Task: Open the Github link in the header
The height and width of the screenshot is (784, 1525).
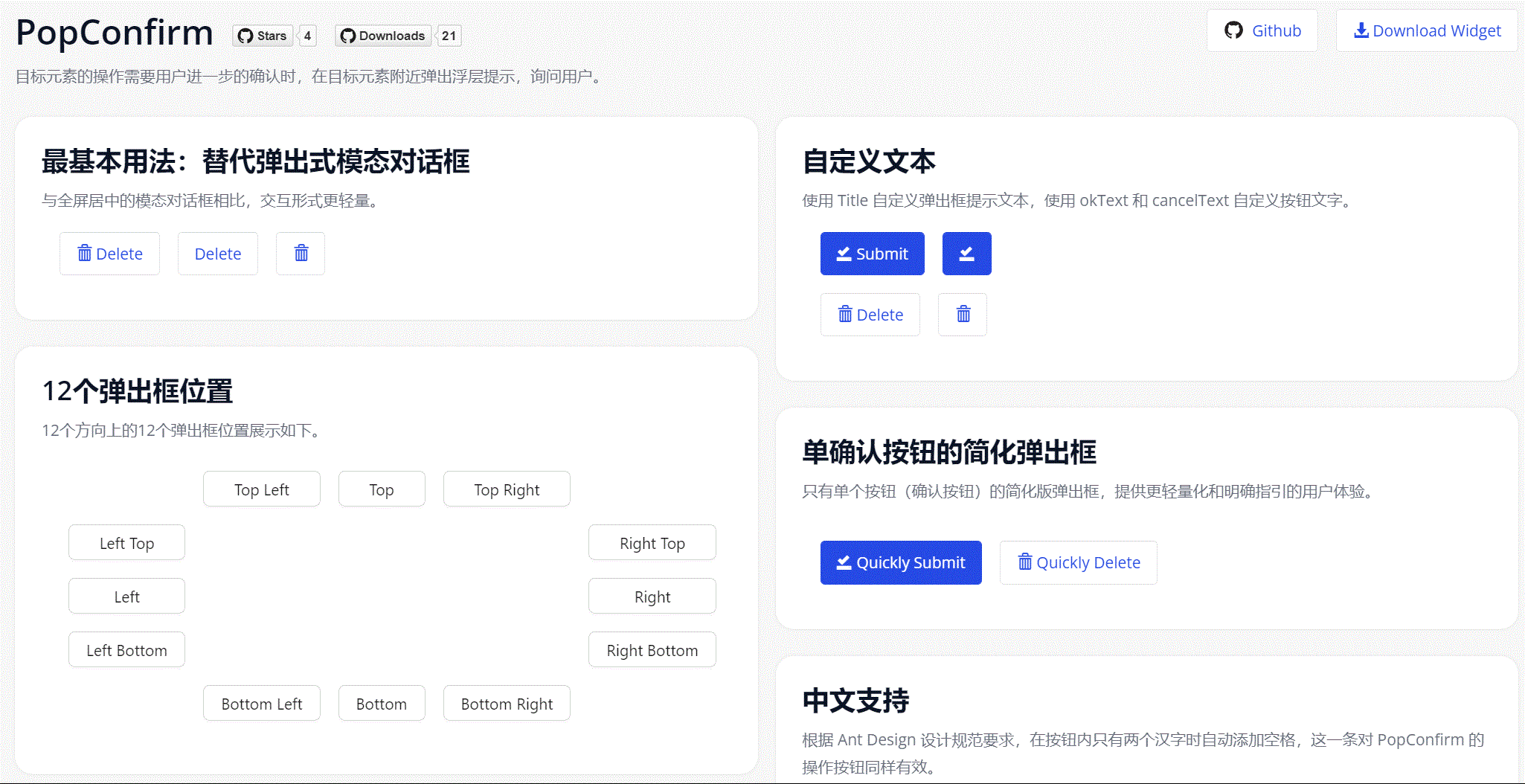Action: click(1262, 30)
